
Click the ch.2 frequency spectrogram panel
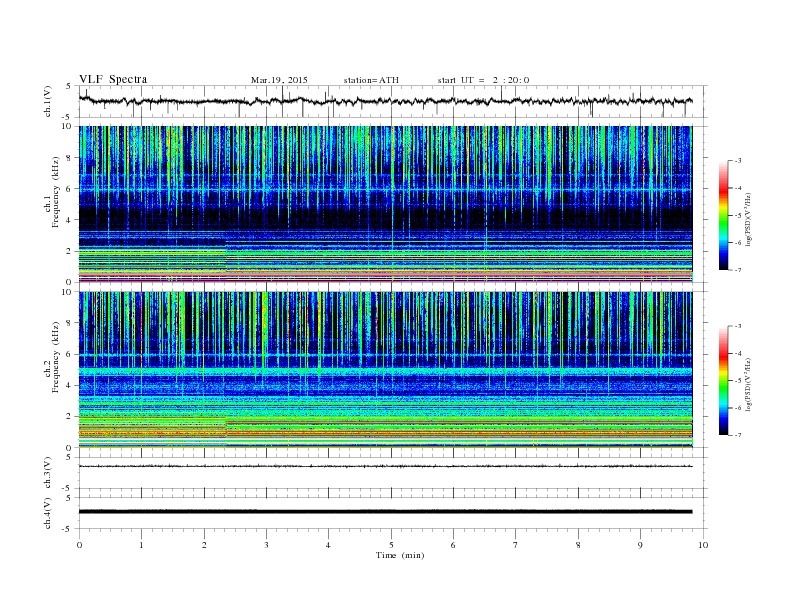tap(385, 370)
